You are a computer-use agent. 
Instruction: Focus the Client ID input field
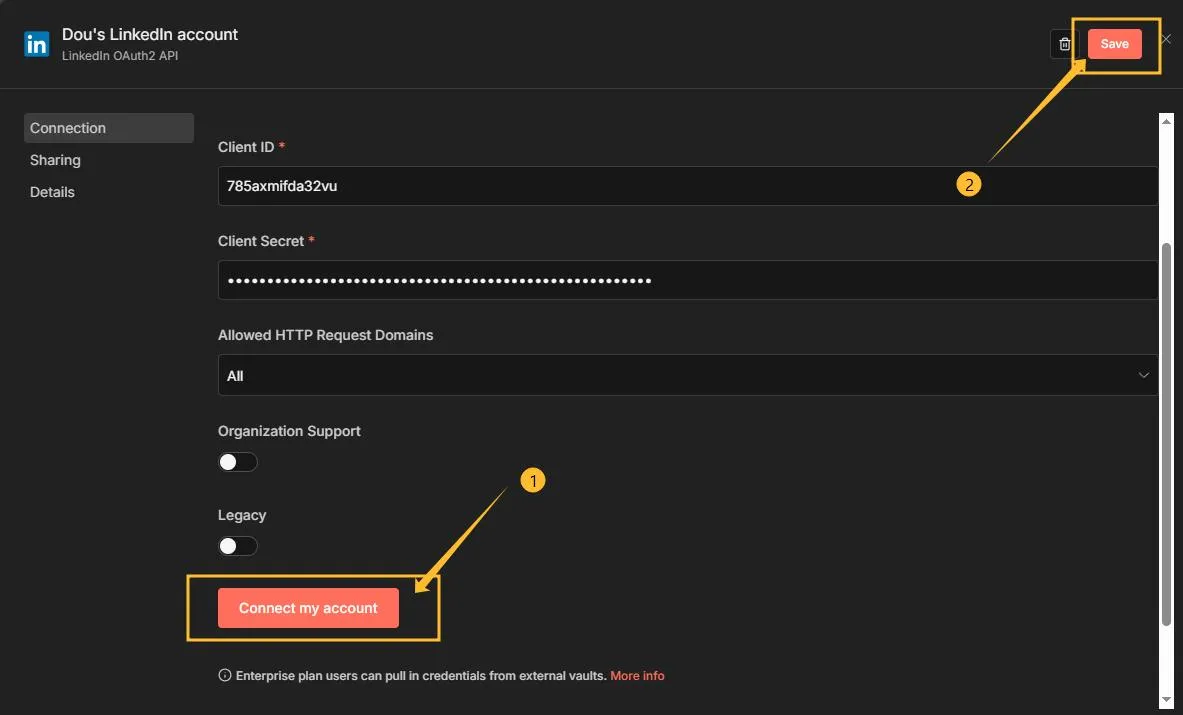coord(686,186)
